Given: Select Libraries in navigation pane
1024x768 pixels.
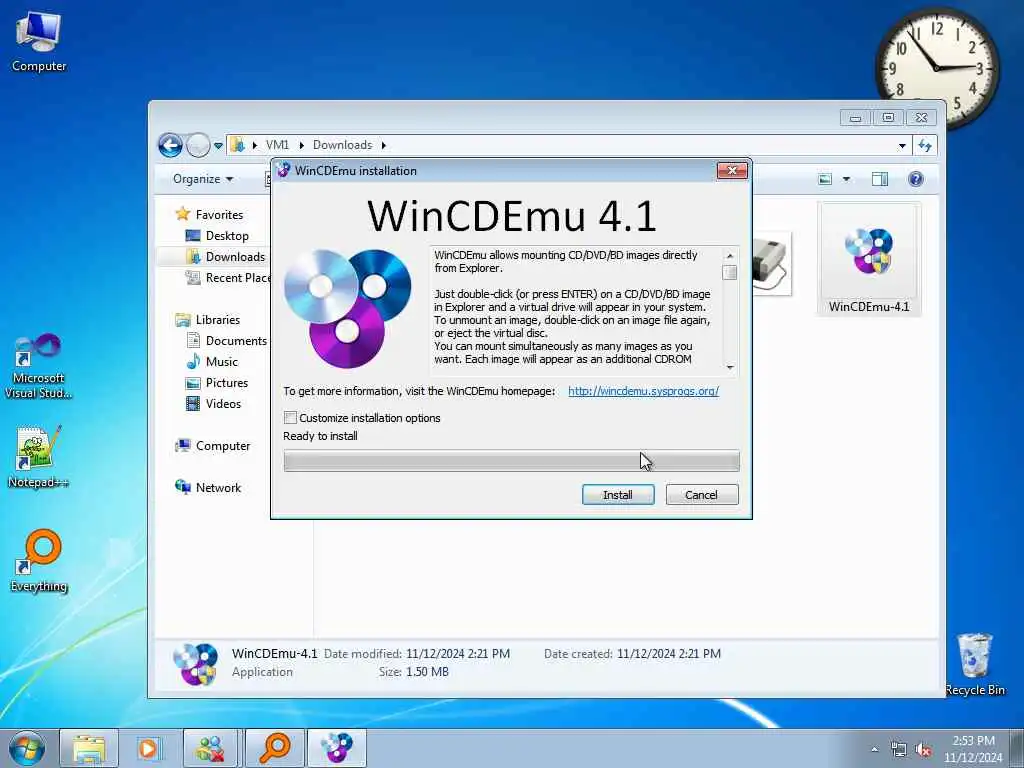Looking at the screenshot, I should (217, 319).
